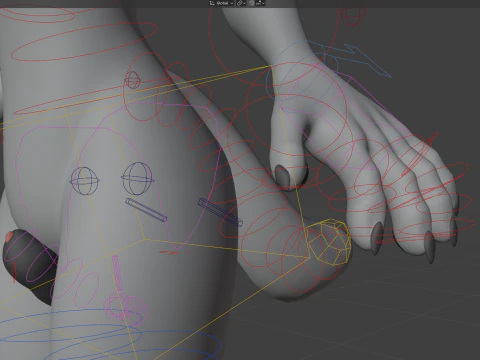
Task: Select the magenta gear-shaped control widget
Action: pos(126,308)
